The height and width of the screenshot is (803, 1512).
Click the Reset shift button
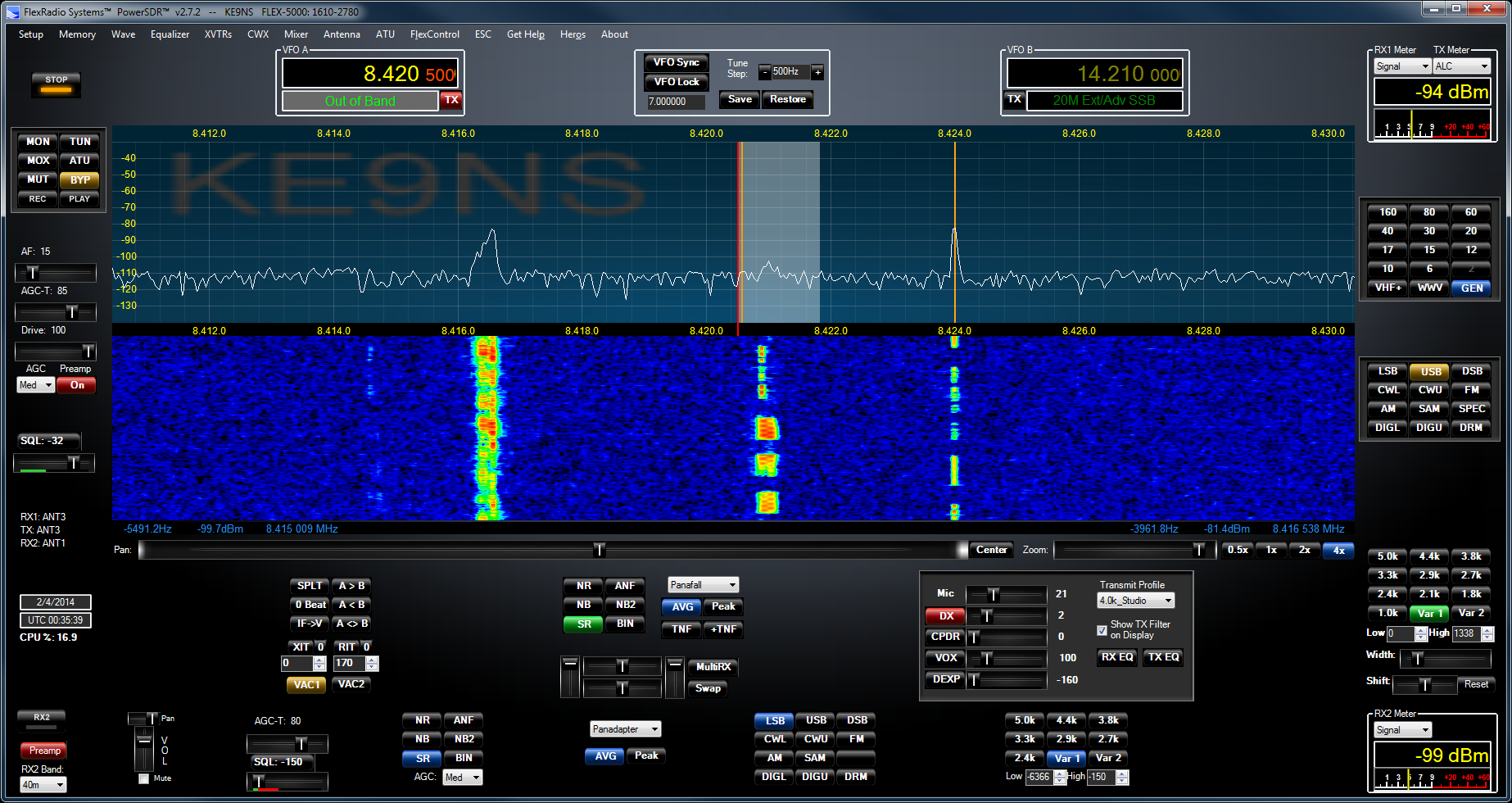point(1476,684)
